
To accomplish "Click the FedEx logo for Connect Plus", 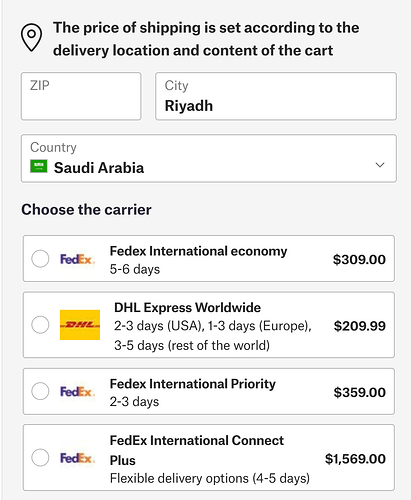I will [x=78, y=458].
